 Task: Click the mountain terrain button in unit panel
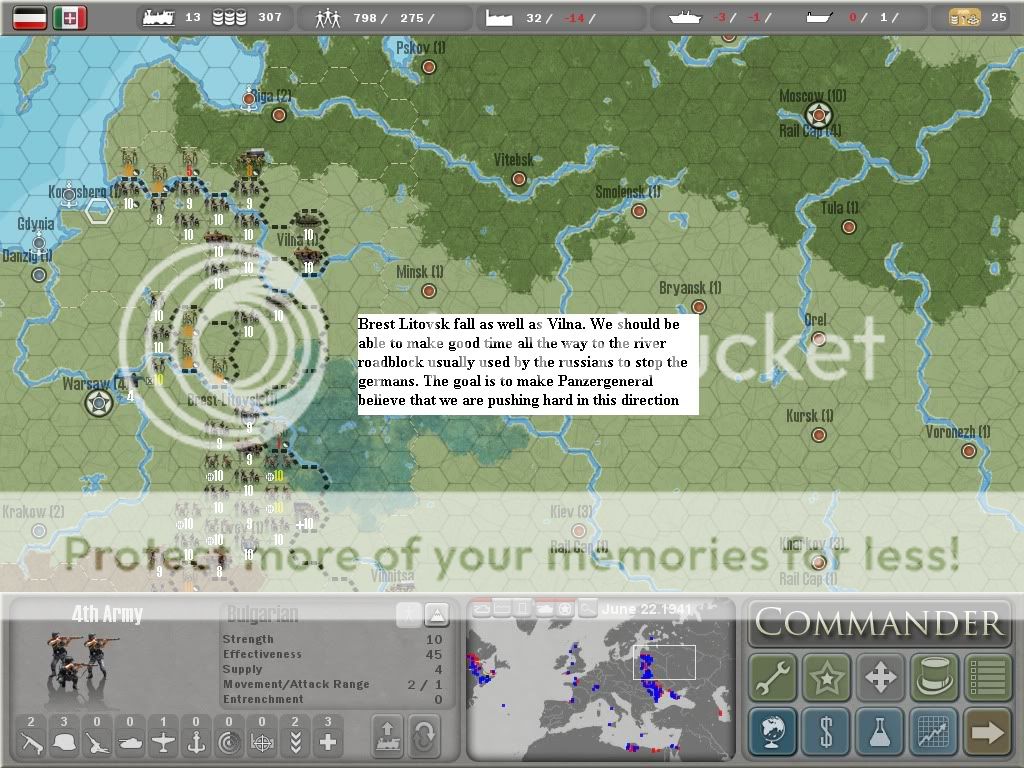click(436, 615)
